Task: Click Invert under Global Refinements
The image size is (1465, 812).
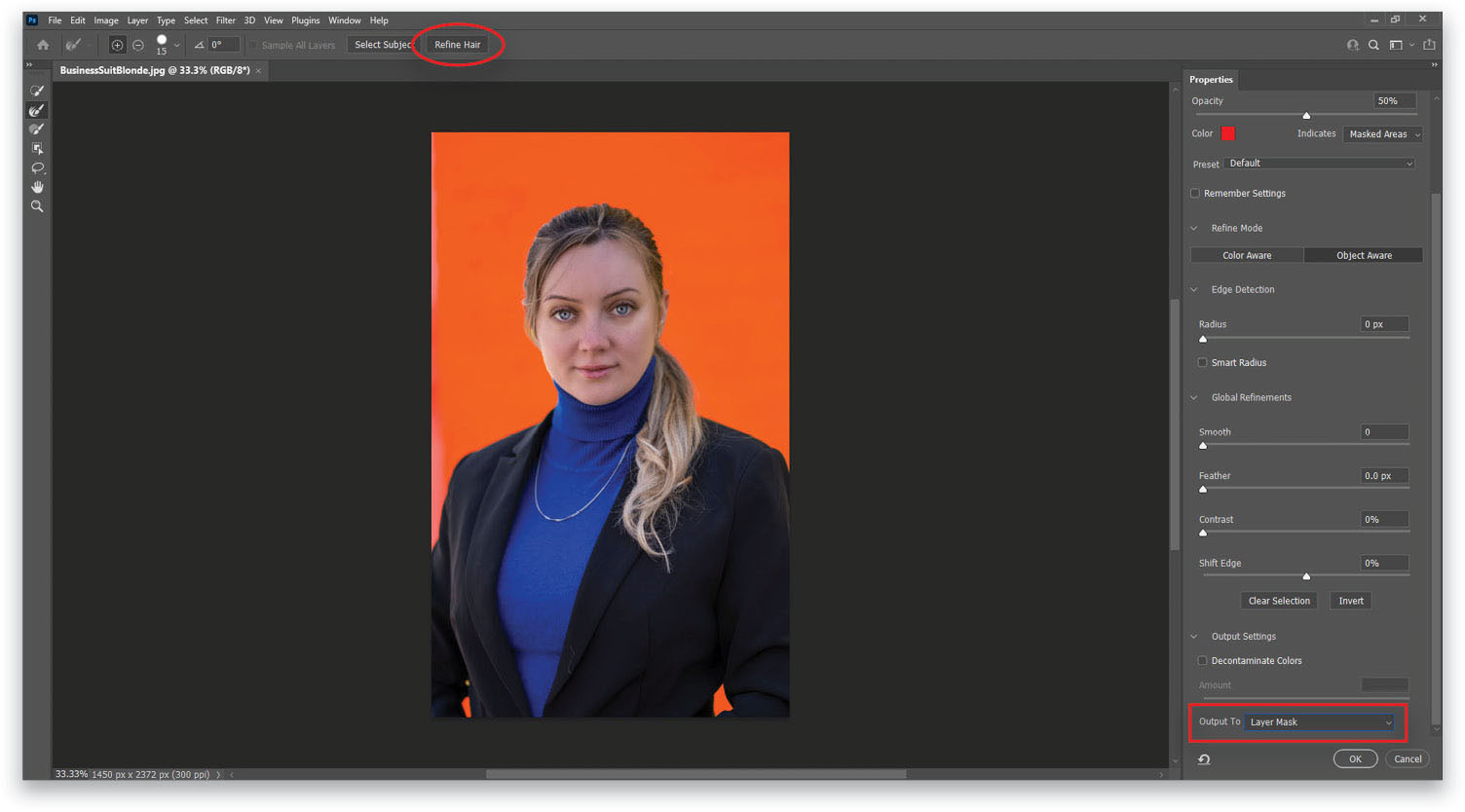Action: point(1350,601)
